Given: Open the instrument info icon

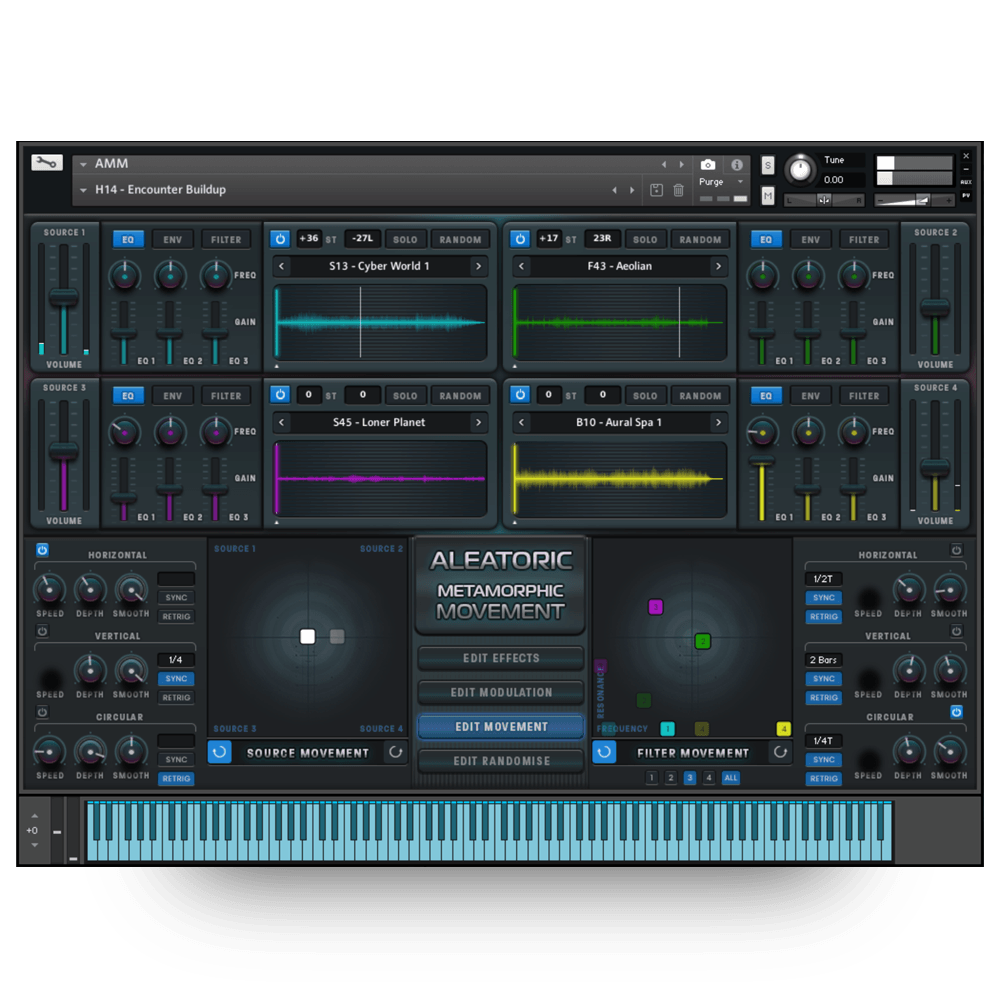Looking at the screenshot, I should [x=737, y=165].
